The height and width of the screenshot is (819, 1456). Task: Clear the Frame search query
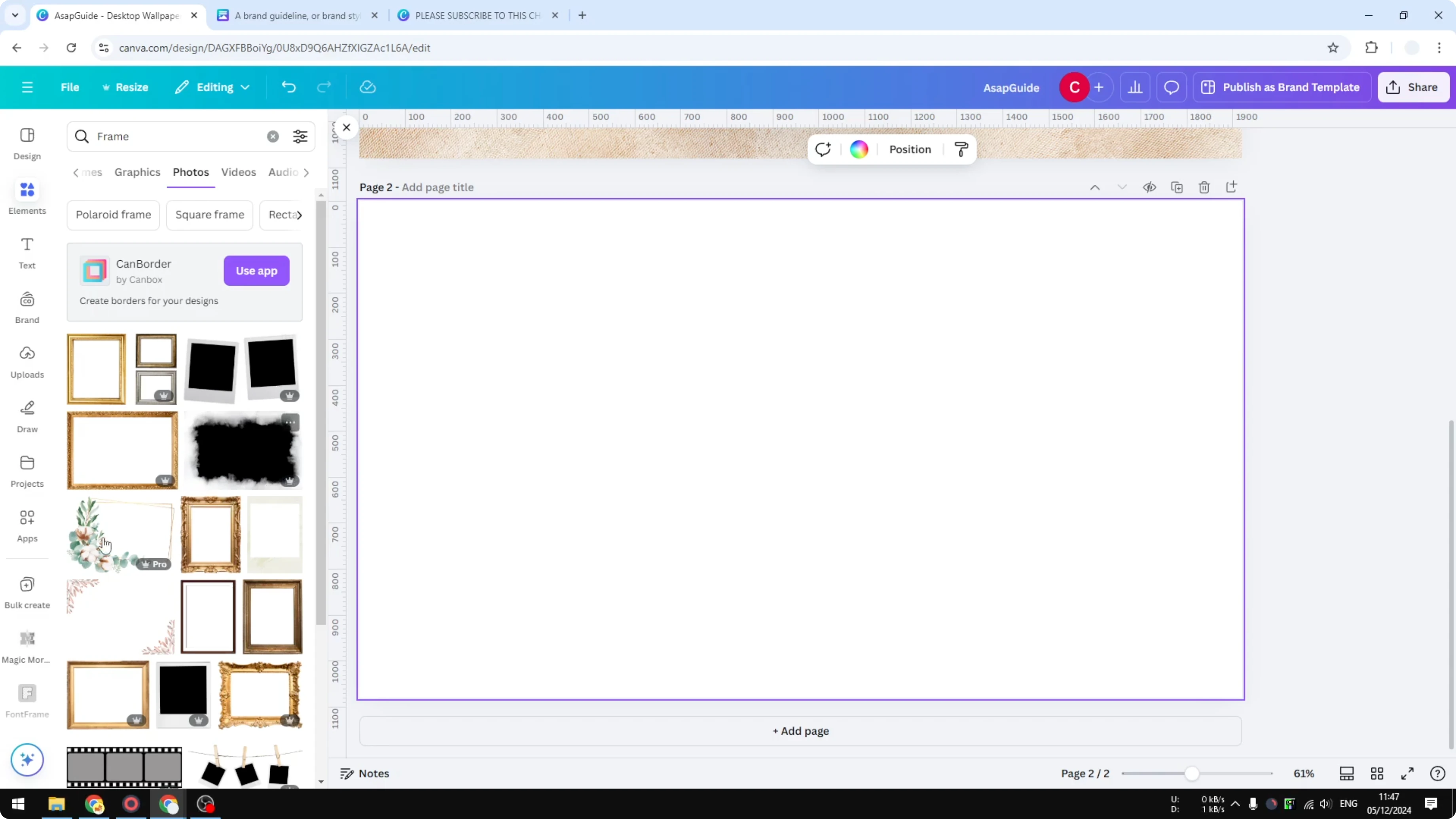[x=273, y=136]
